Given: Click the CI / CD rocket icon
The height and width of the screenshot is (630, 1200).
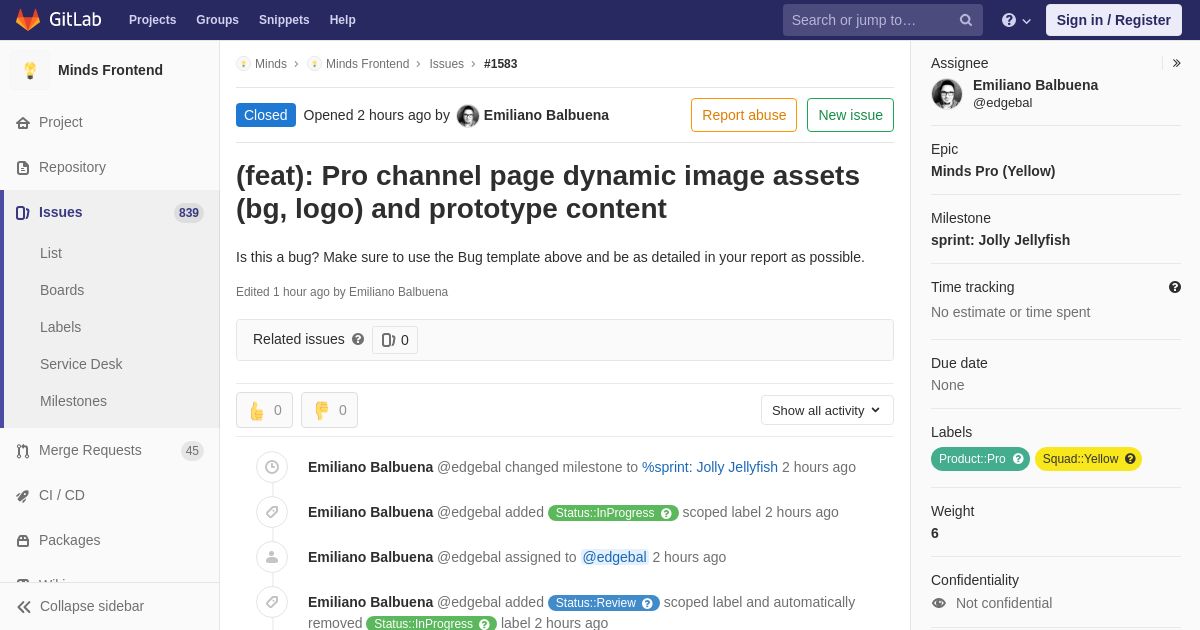Looking at the screenshot, I should pos(23,496).
